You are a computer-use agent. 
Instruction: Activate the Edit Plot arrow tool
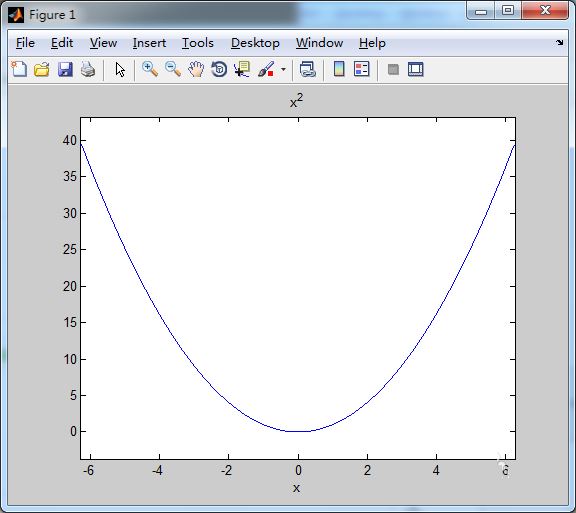[120, 69]
